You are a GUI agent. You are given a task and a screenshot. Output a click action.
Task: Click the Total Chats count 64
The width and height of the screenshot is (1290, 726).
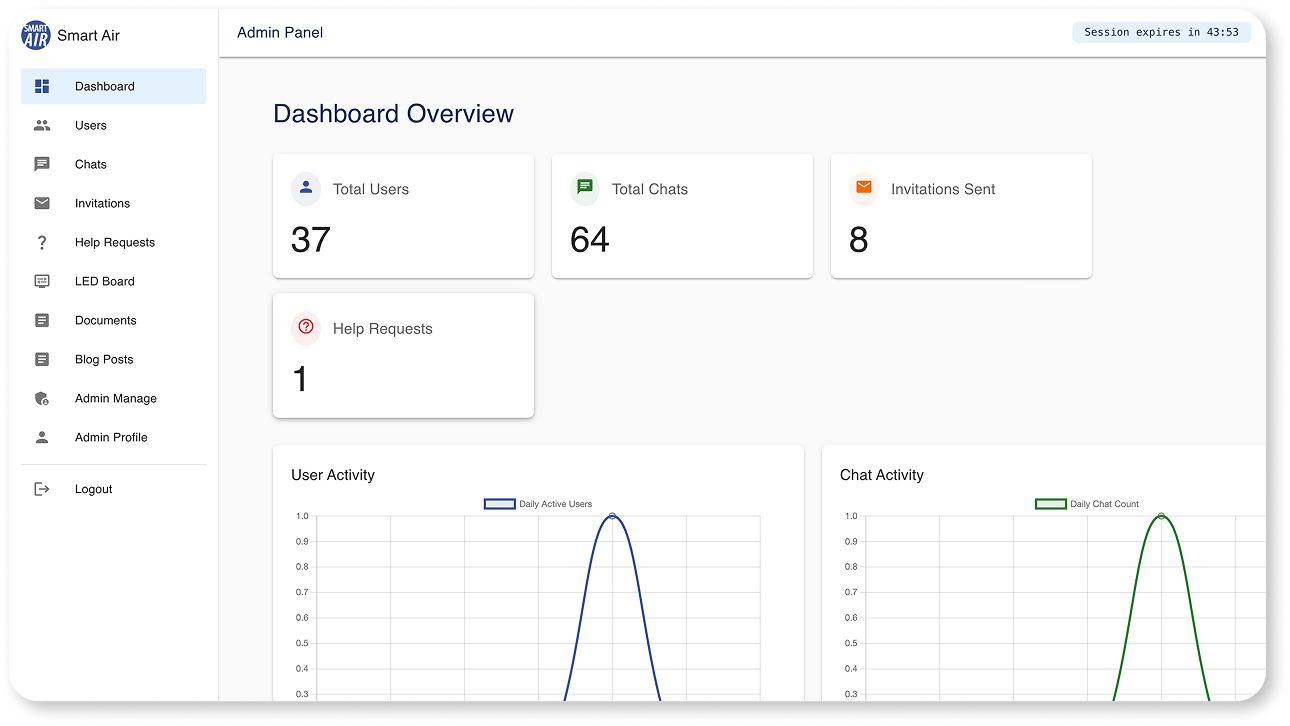pos(590,240)
